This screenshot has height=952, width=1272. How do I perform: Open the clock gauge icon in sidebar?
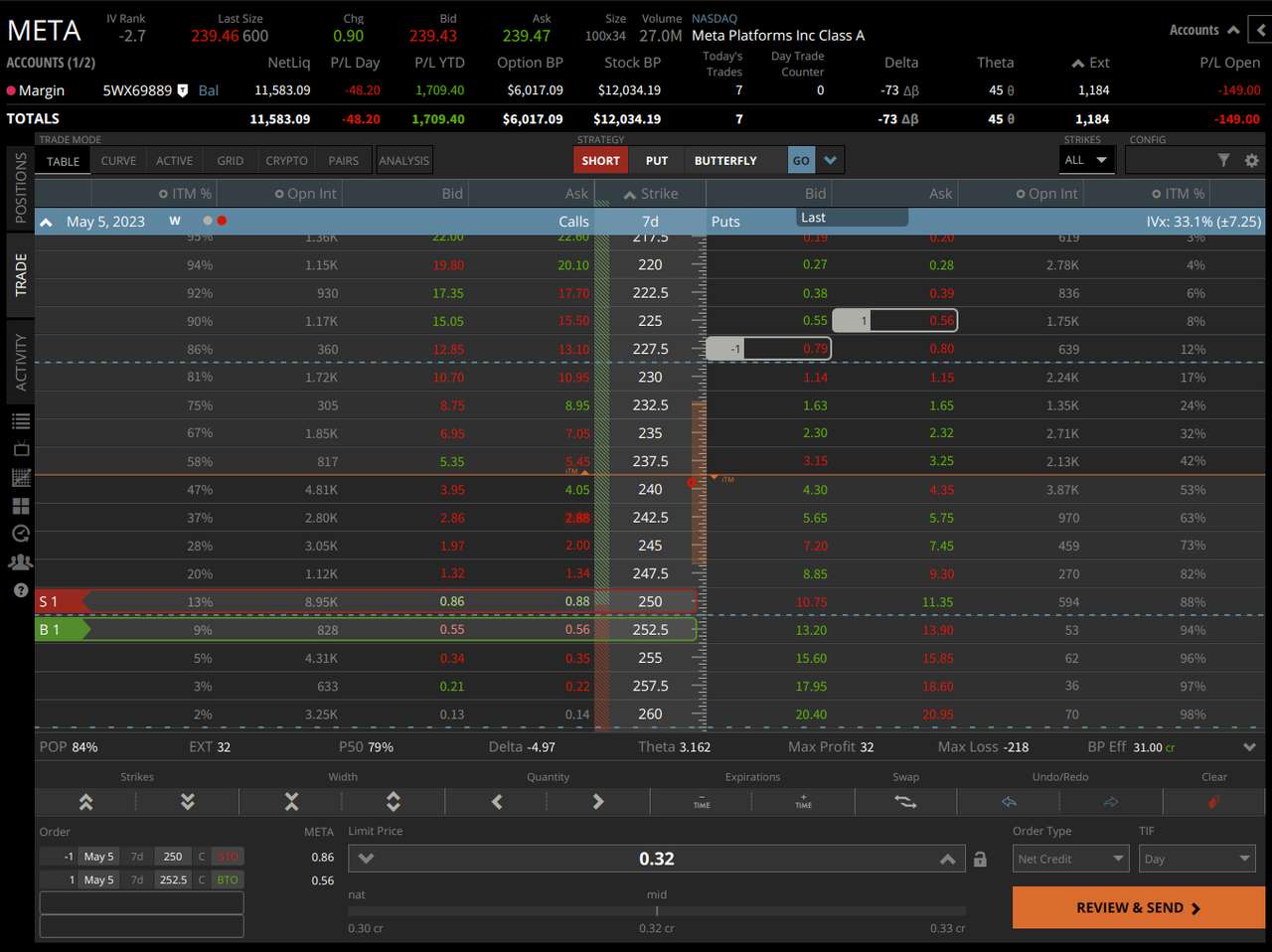tap(21, 534)
